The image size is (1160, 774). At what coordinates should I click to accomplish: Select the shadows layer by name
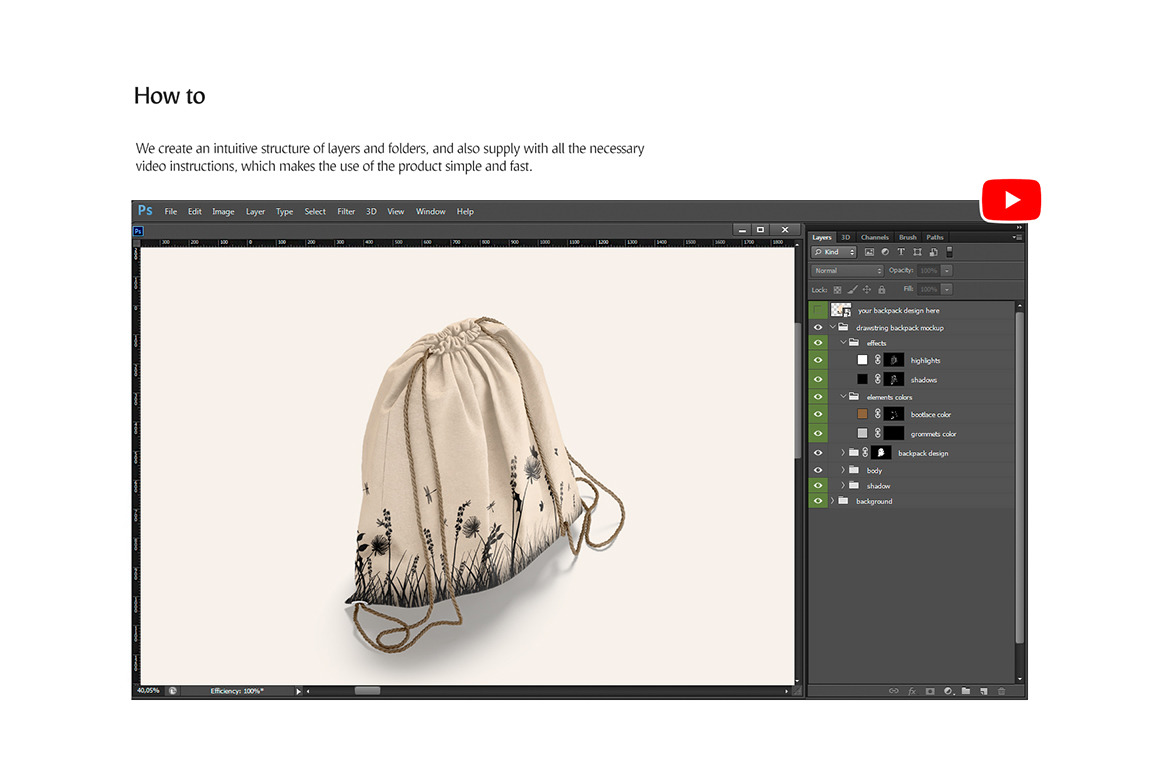click(923, 380)
